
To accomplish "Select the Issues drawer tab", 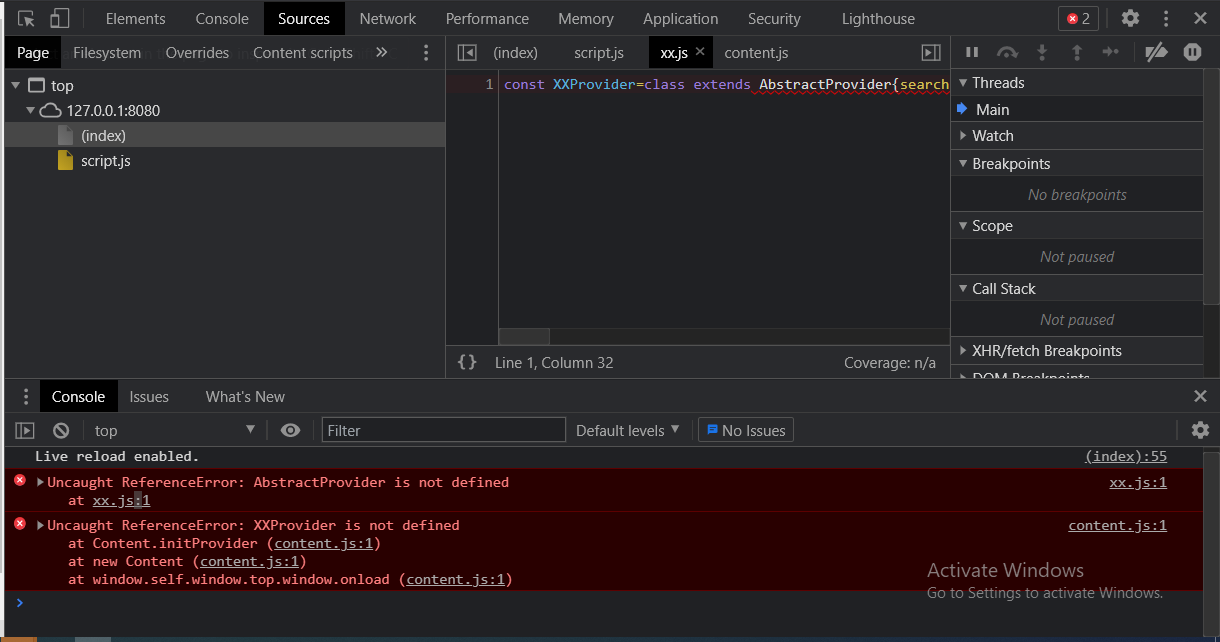I will pyautogui.click(x=149, y=397).
